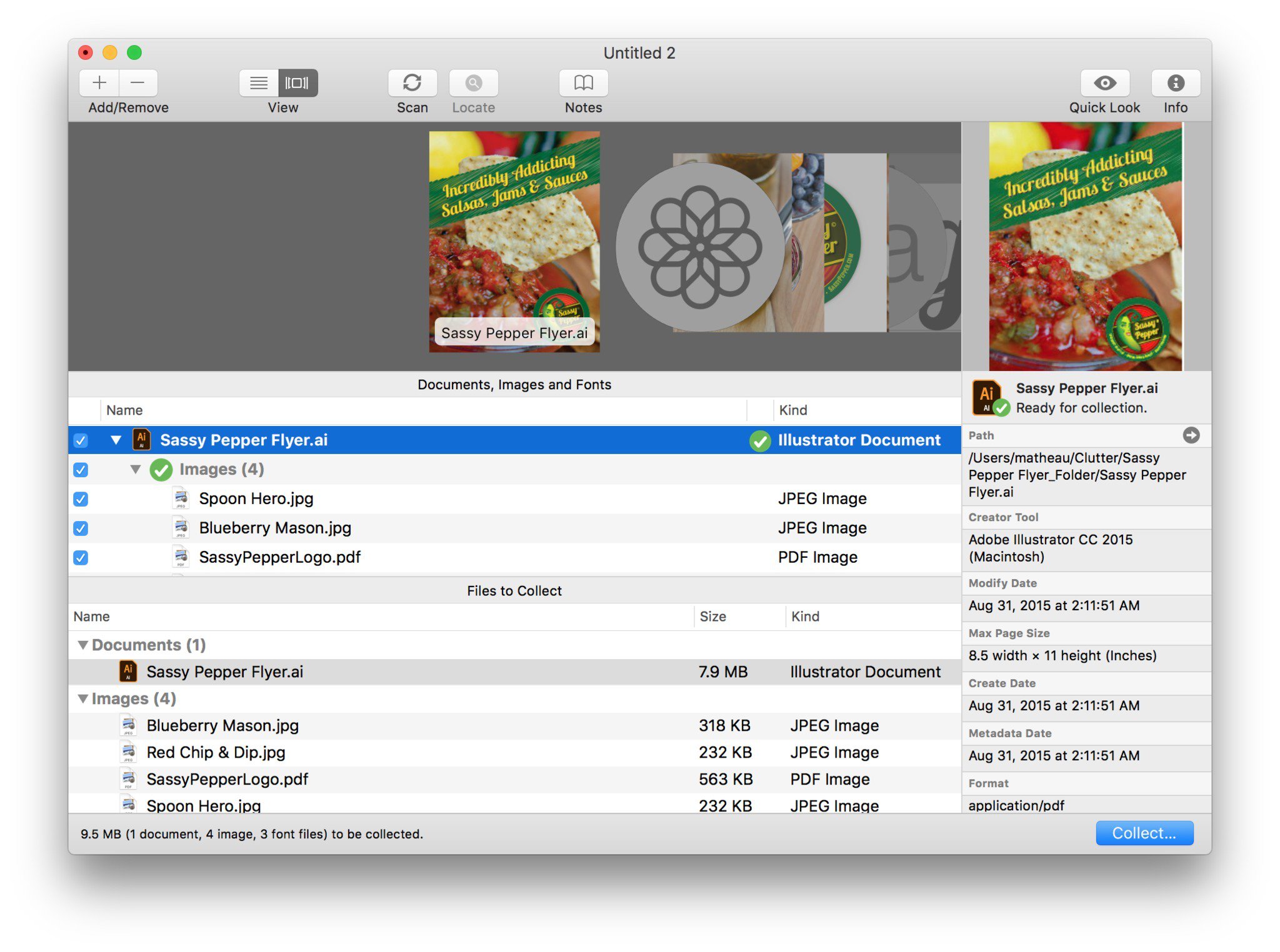1280x952 pixels.
Task: Switch to list view mode
Action: [x=259, y=82]
